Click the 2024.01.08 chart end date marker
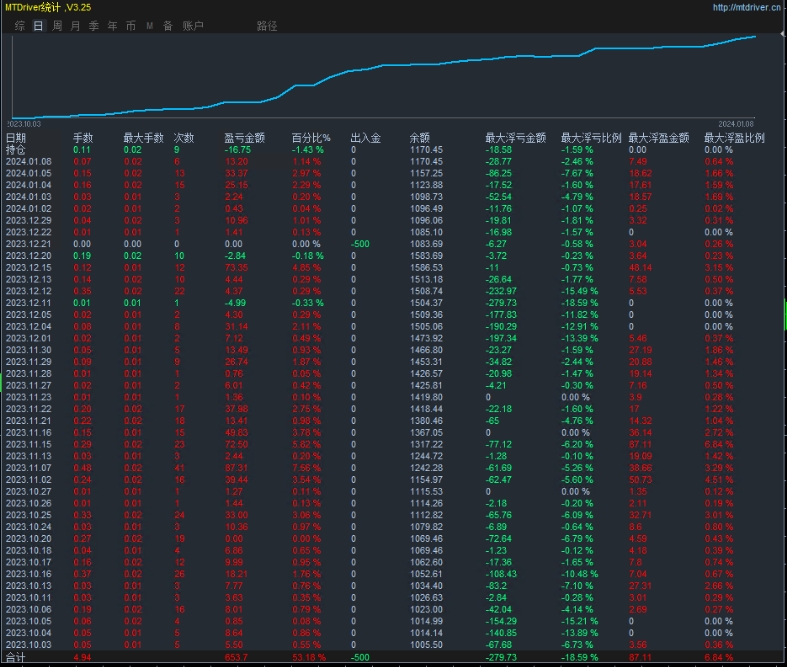Viewport: 787px width, 667px height. [x=738, y=123]
